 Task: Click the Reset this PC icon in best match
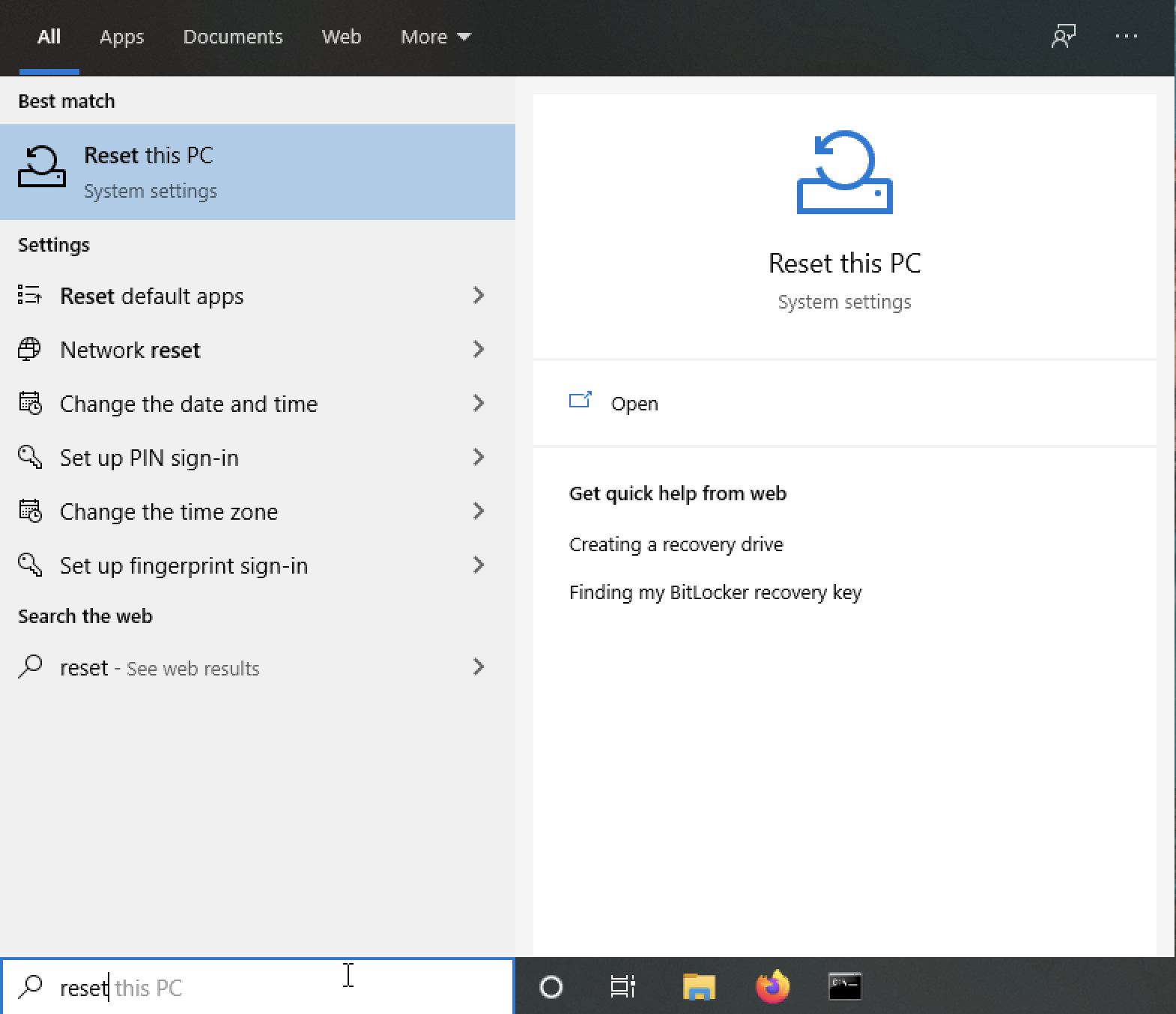click(42, 166)
